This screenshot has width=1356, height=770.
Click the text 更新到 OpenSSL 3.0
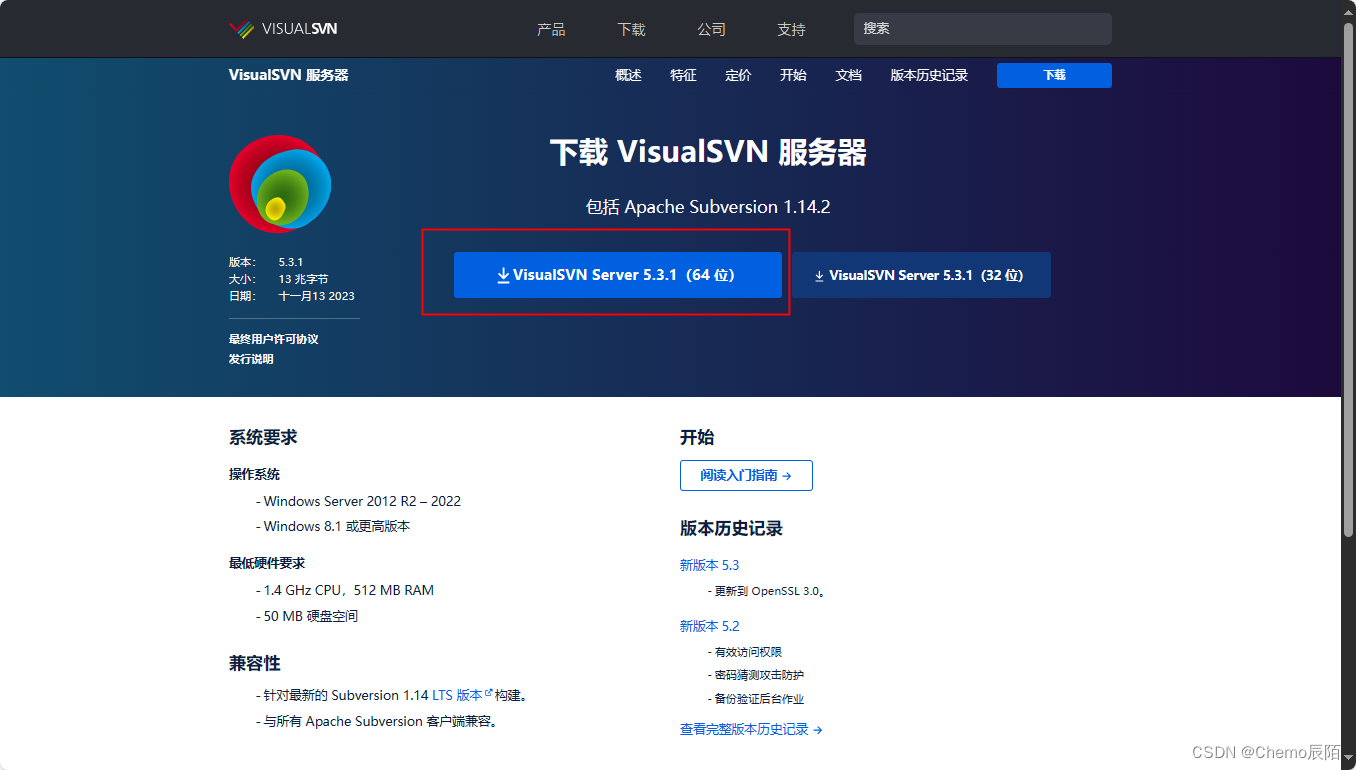[770, 591]
